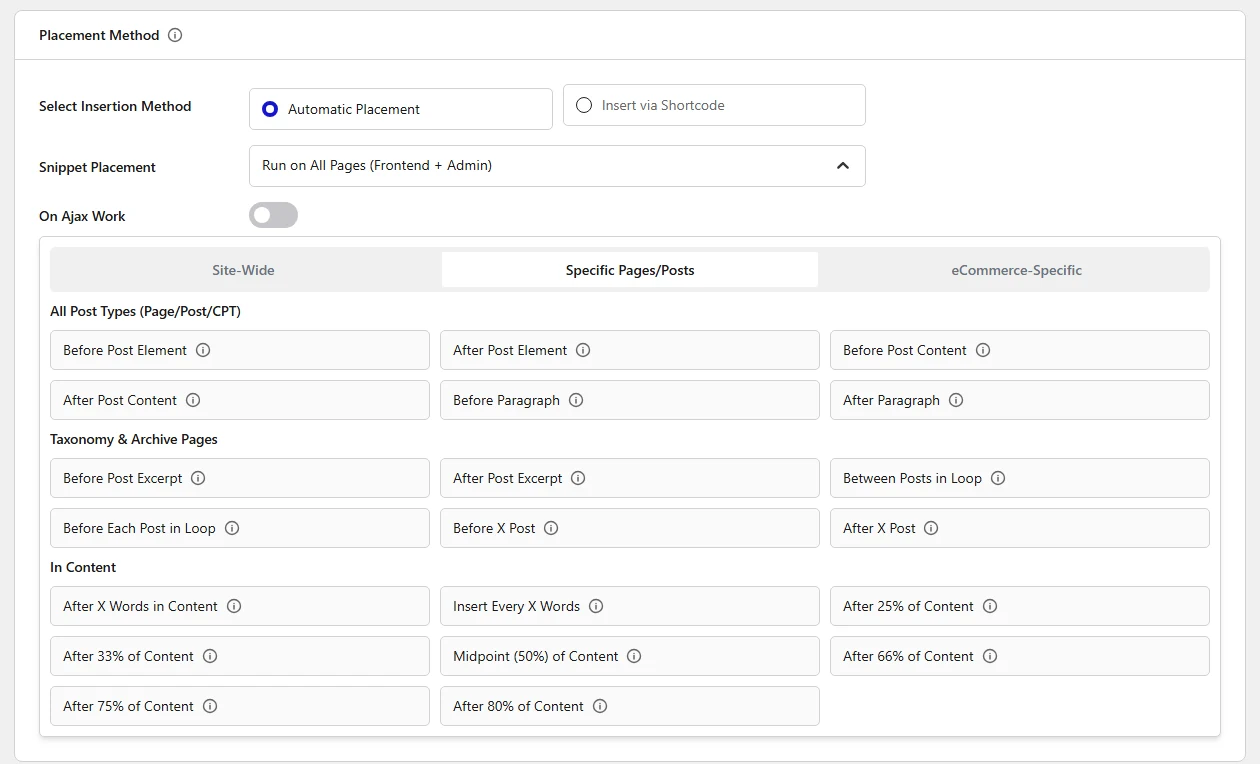Switch to the Specific Pages/Posts tab
Viewport: 1260px width, 764px height.
[x=630, y=270]
